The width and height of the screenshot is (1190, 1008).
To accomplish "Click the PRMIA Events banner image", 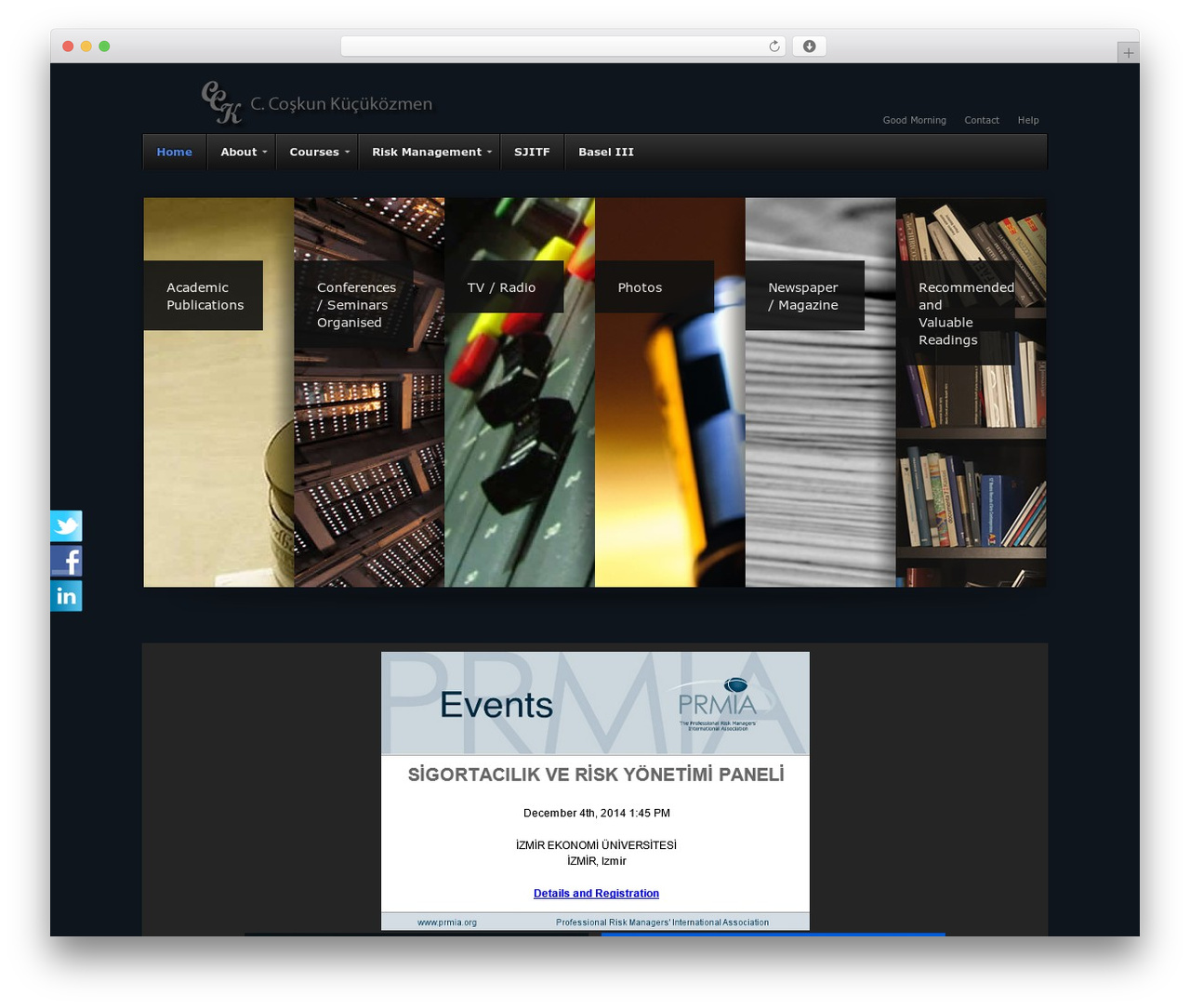I will [595, 704].
